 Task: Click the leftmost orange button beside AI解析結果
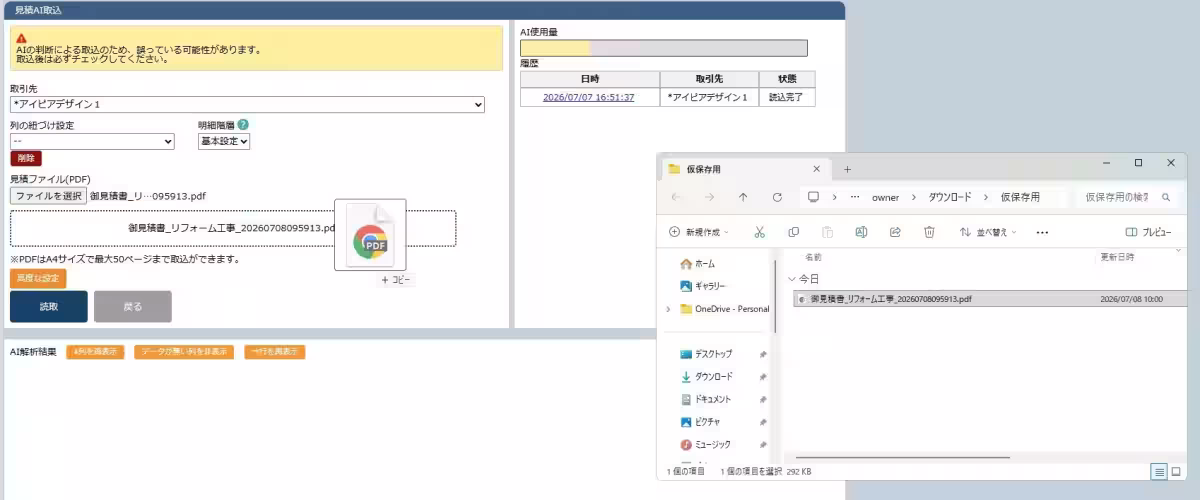click(95, 352)
